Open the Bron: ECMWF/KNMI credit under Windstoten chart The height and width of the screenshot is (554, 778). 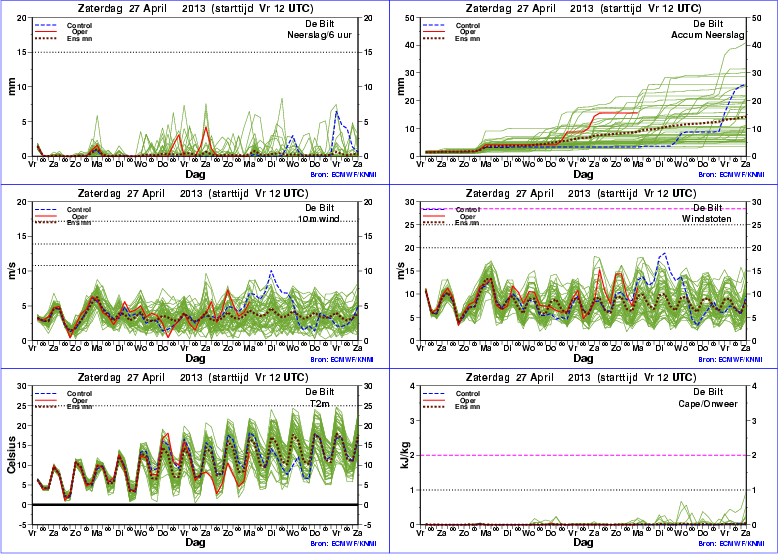pyautogui.click(x=731, y=360)
